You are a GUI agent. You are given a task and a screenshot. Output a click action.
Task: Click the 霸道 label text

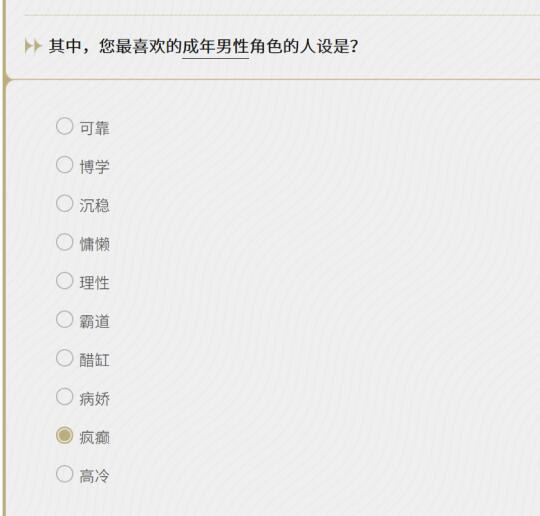pyautogui.click(x=95, y=322)
